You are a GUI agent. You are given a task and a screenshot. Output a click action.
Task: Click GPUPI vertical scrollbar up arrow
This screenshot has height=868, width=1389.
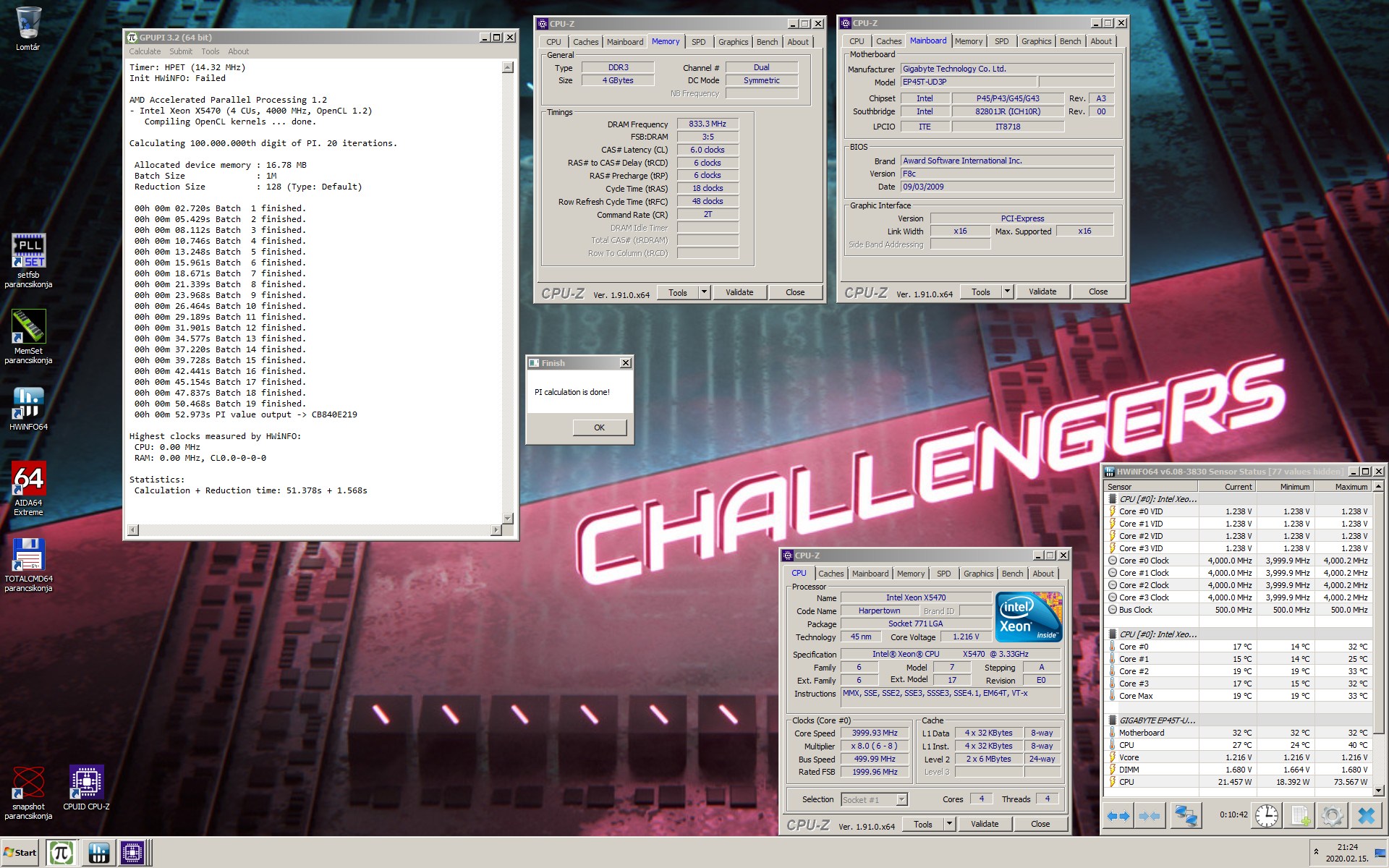508,67
